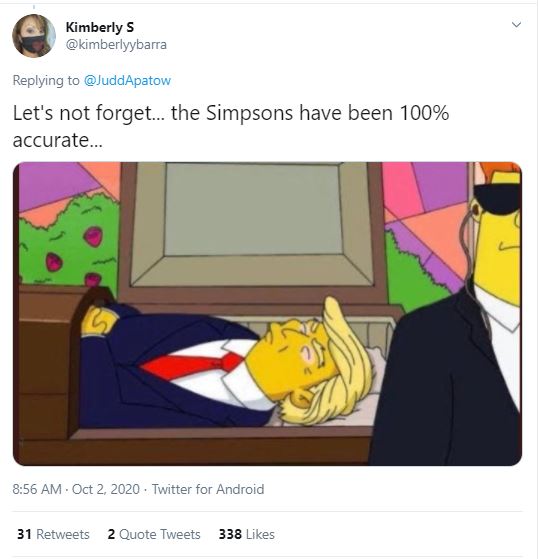The image size is (539, 559).
Task: Open the @kimberlyybarra handle
Action: coord(116,45)
